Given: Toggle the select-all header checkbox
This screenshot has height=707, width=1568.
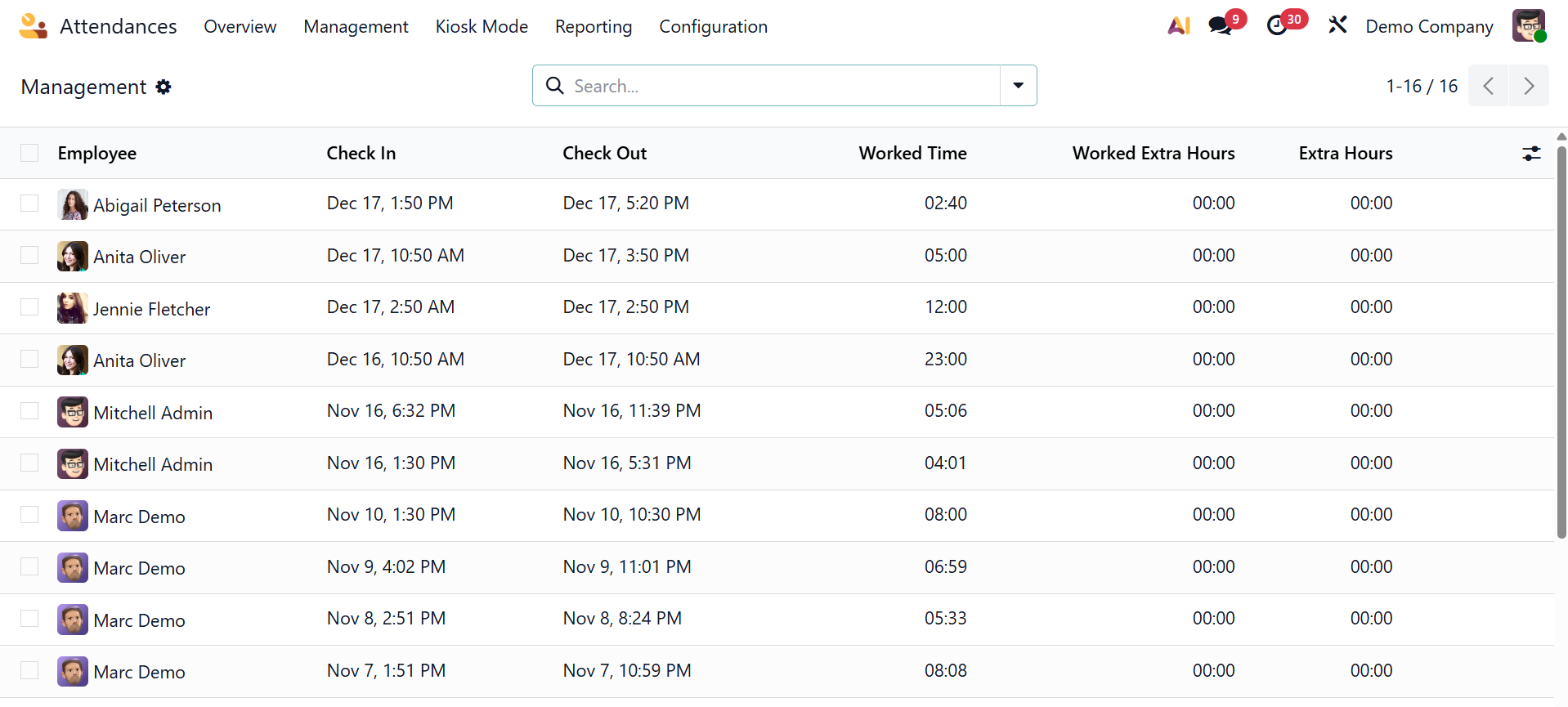Looking at the screenshot, I should point(29,154).
